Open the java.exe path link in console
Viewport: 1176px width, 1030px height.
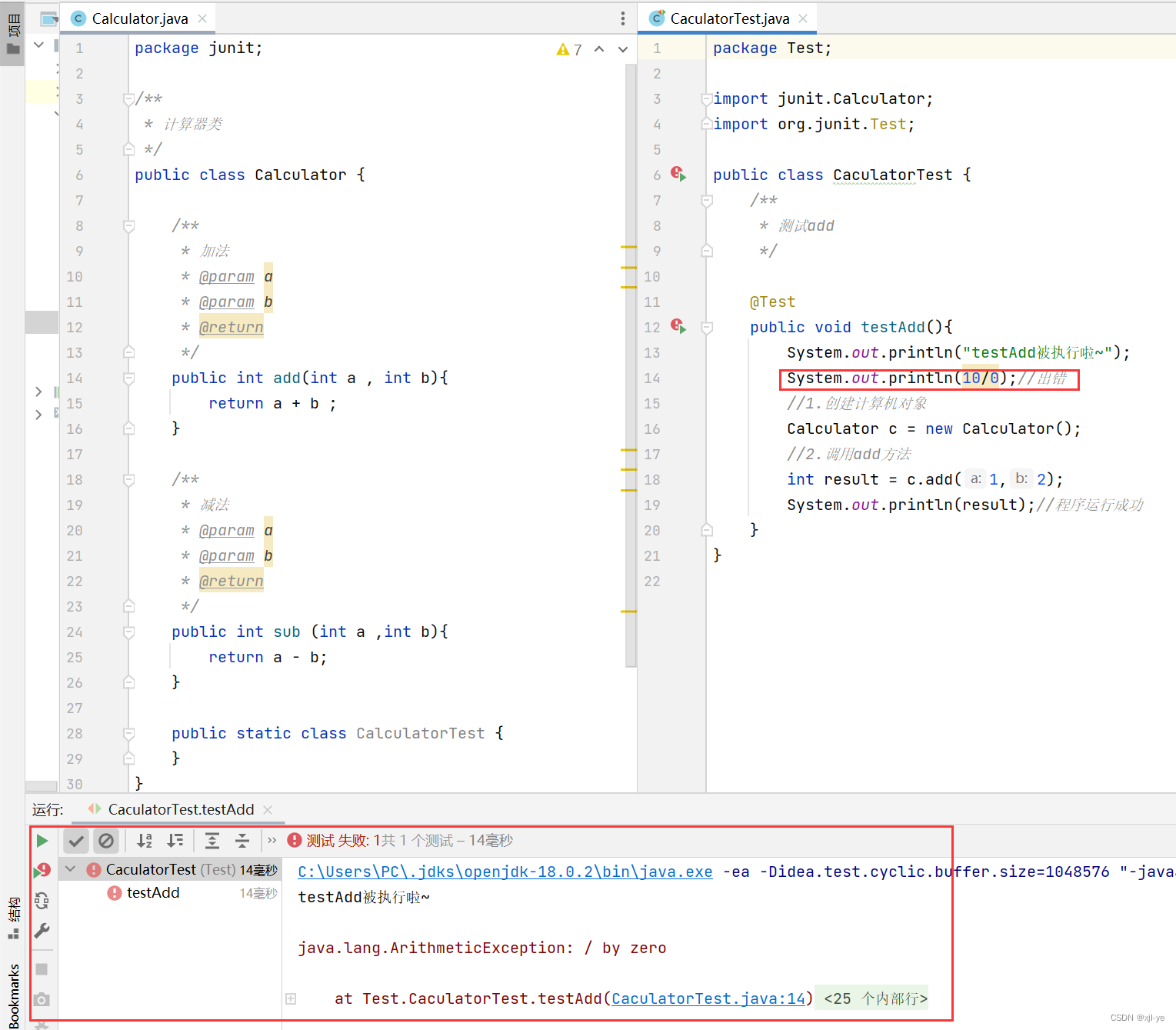(505, 872)
